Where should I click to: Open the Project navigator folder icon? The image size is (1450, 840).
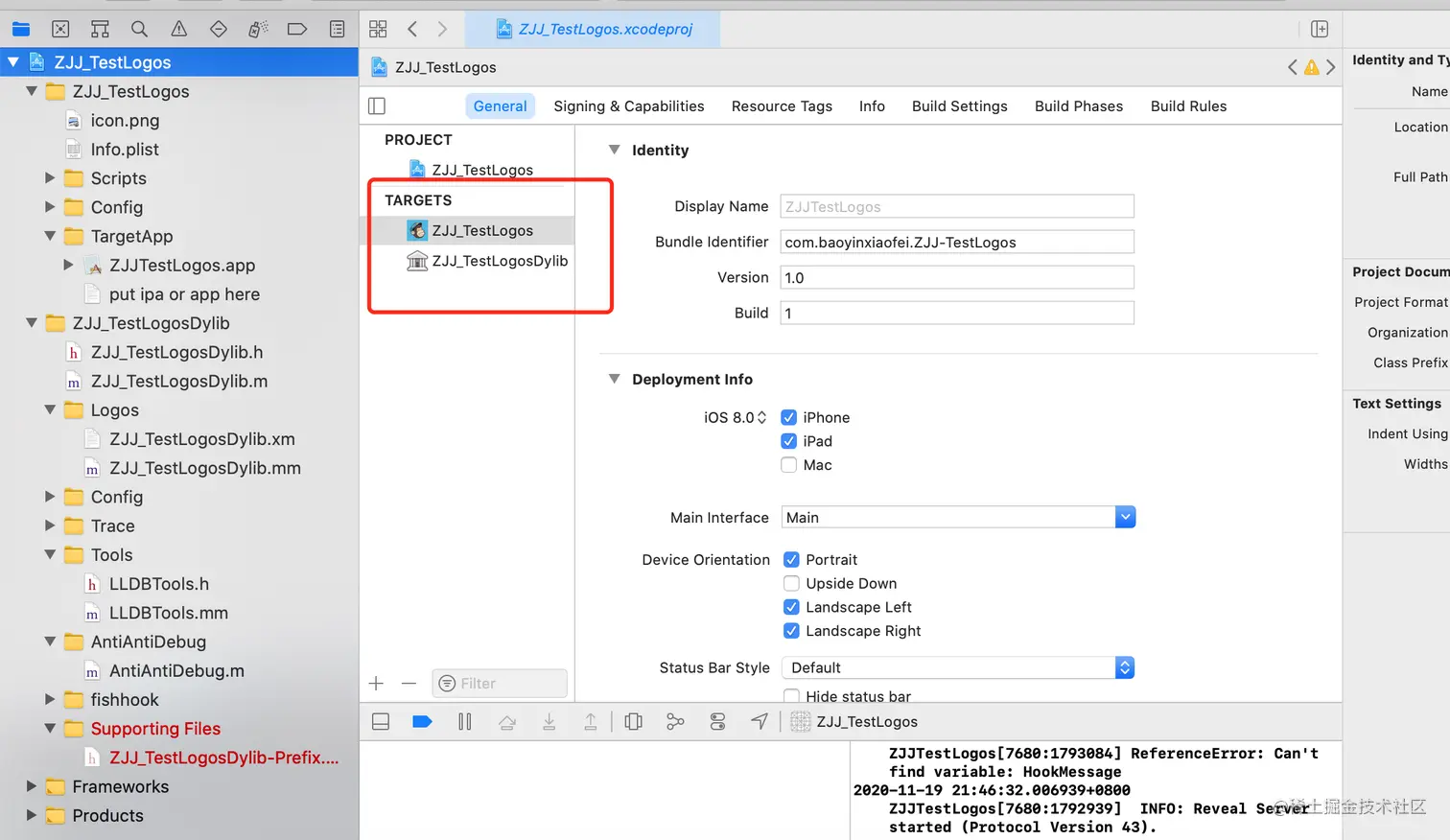click(x=21, y=29)
